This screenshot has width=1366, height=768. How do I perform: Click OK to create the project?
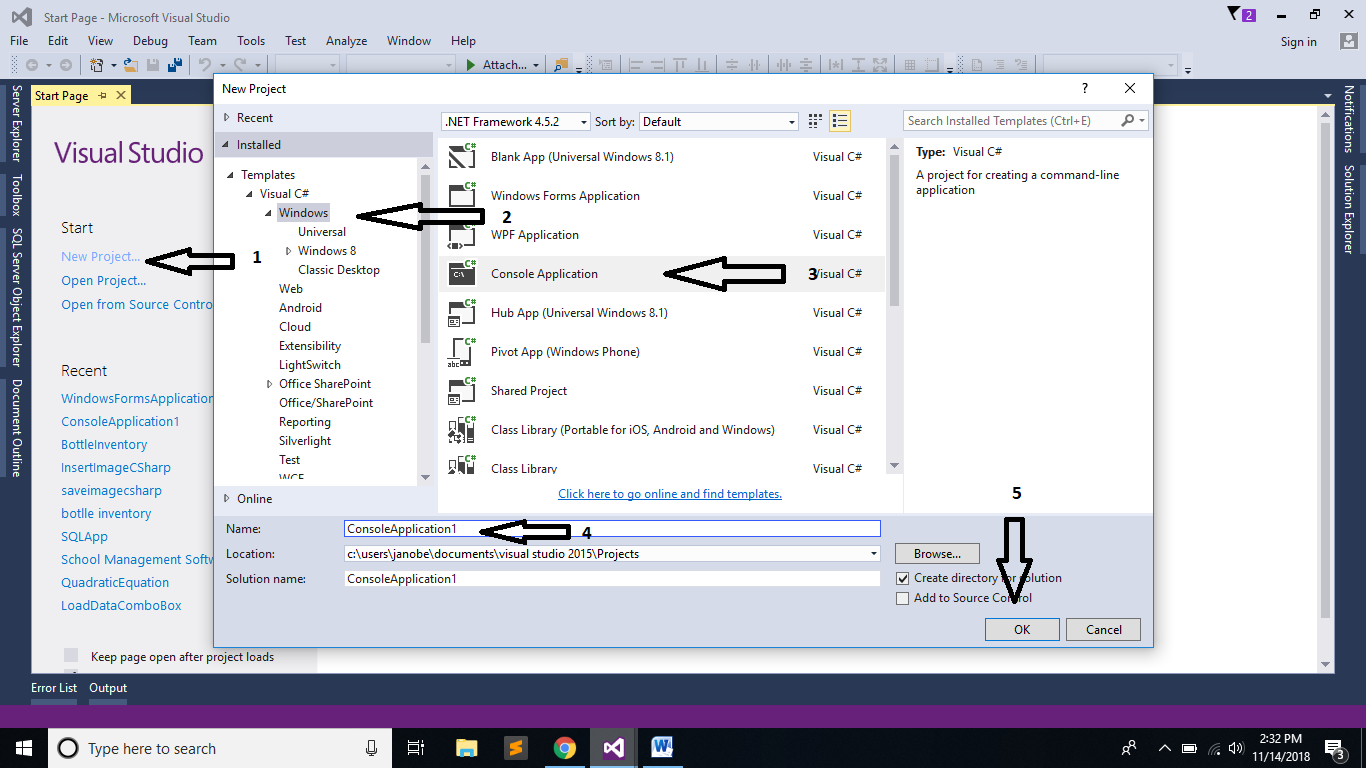pyautogui.click(x=1022, y=629)
